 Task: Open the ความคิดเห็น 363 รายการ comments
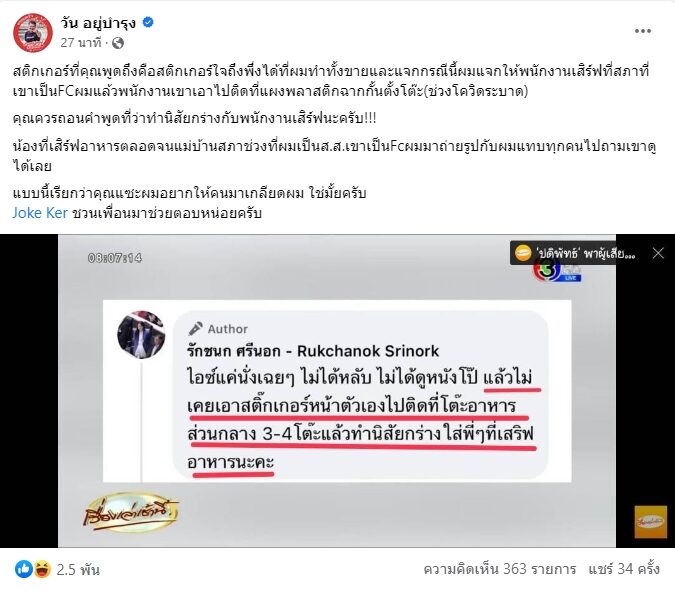click(x=499, y=569)
